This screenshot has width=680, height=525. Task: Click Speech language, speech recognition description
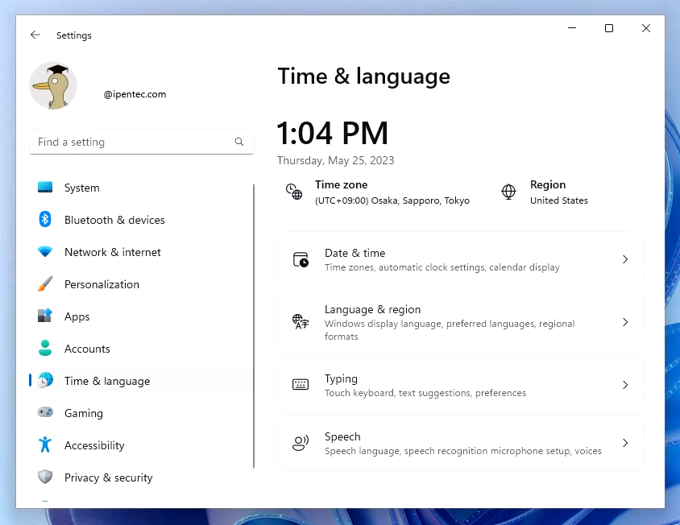tap(463, 451)
